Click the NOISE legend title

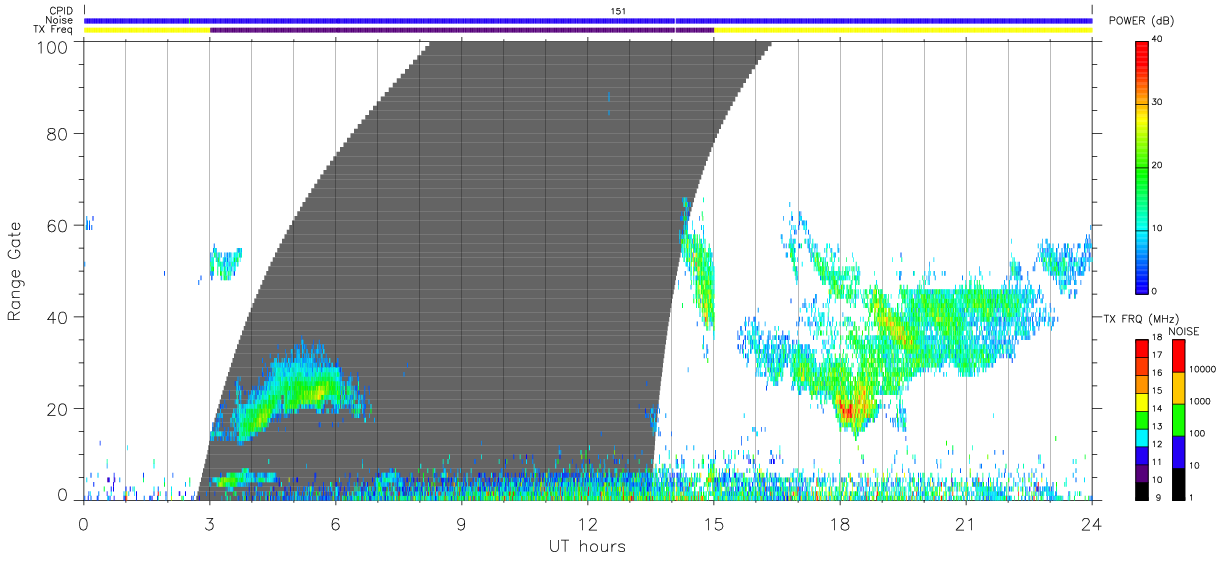[1183, 331]
